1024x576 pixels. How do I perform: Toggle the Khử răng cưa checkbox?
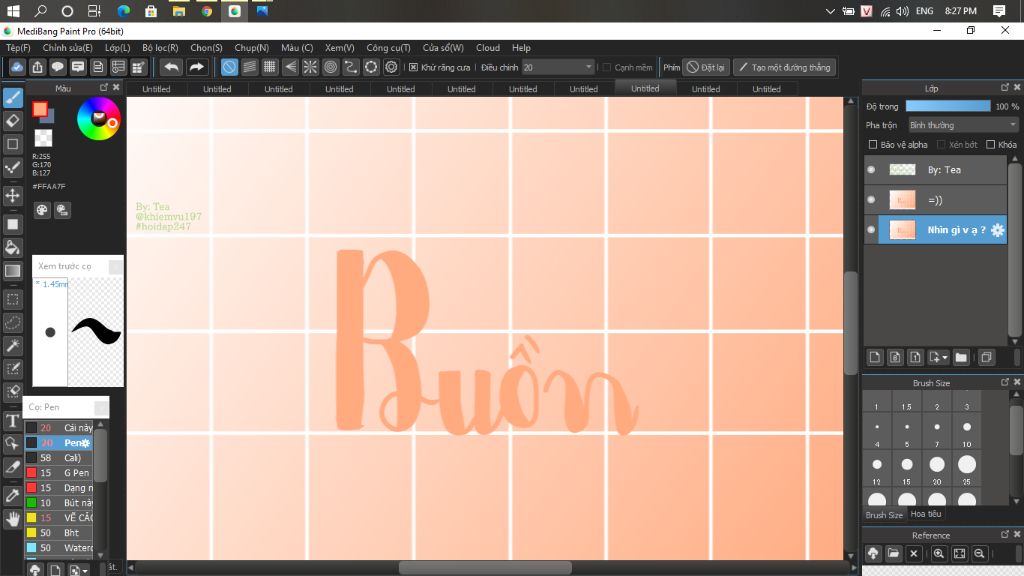(x=413, y=67)
